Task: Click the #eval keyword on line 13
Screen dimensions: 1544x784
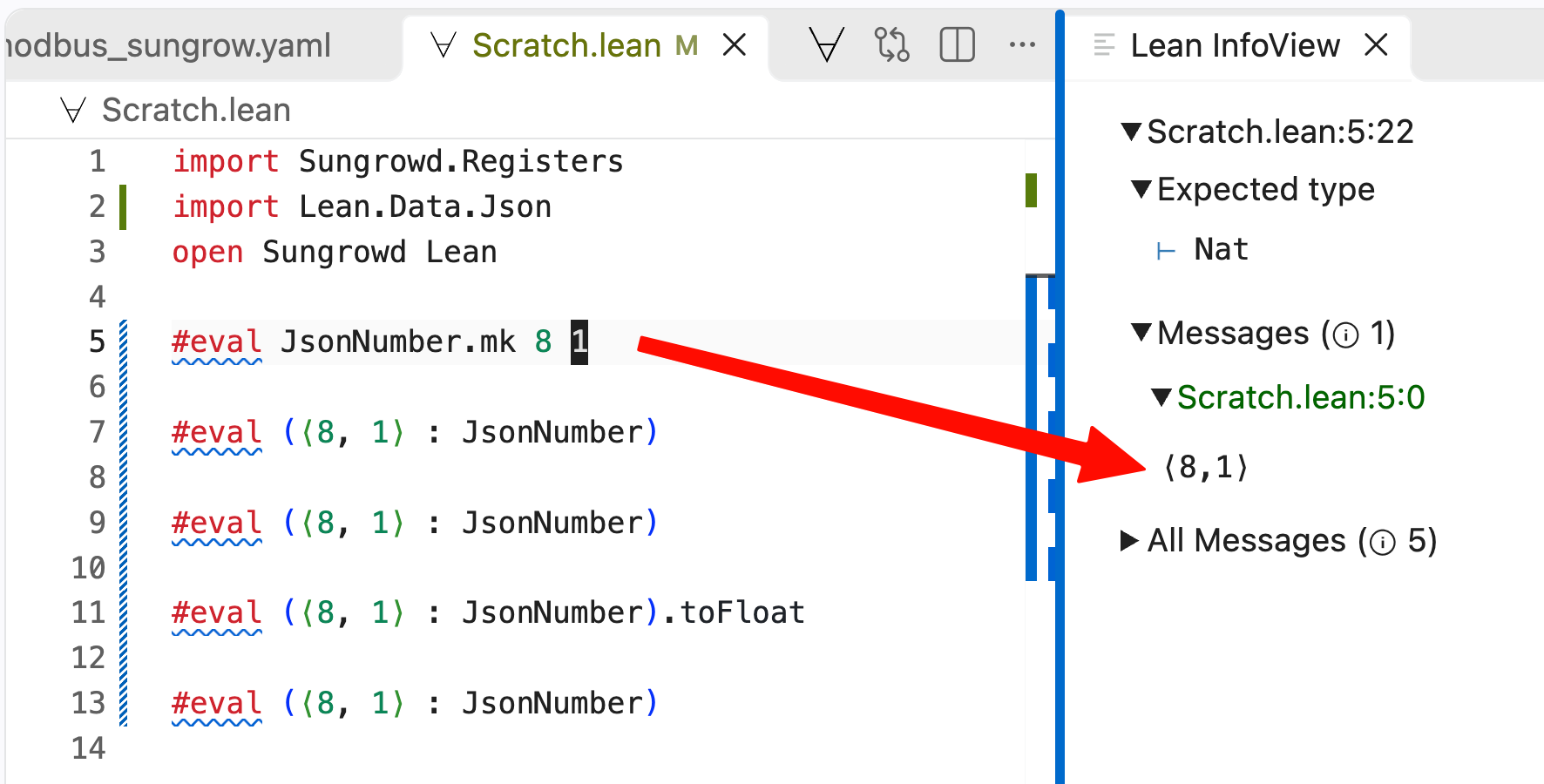Action: [217, 703]
